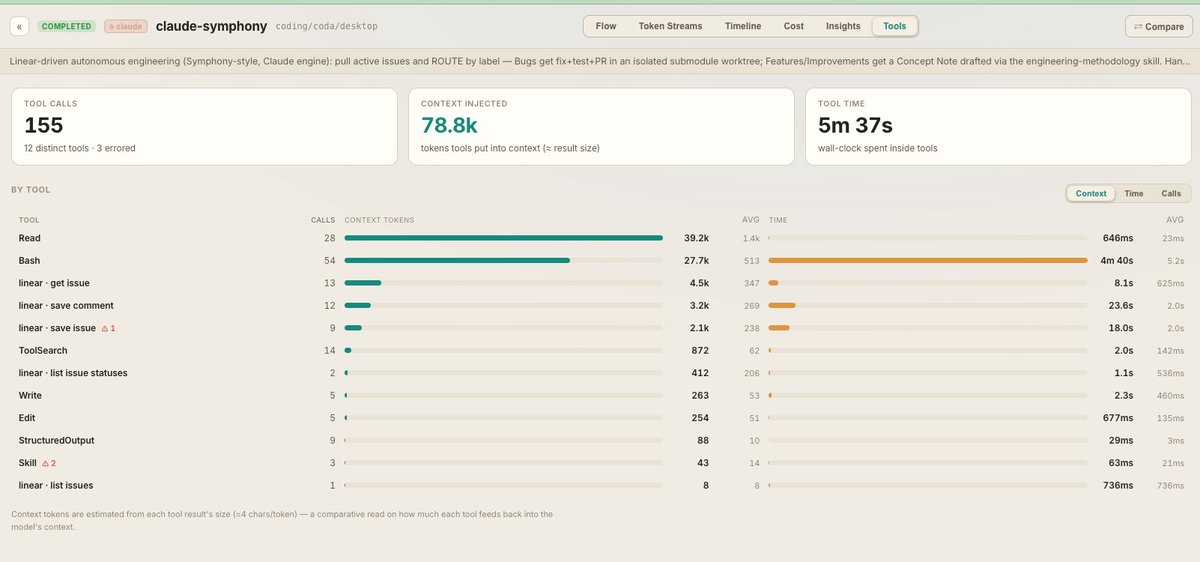Click the claude engine badge

click(125, 25)
